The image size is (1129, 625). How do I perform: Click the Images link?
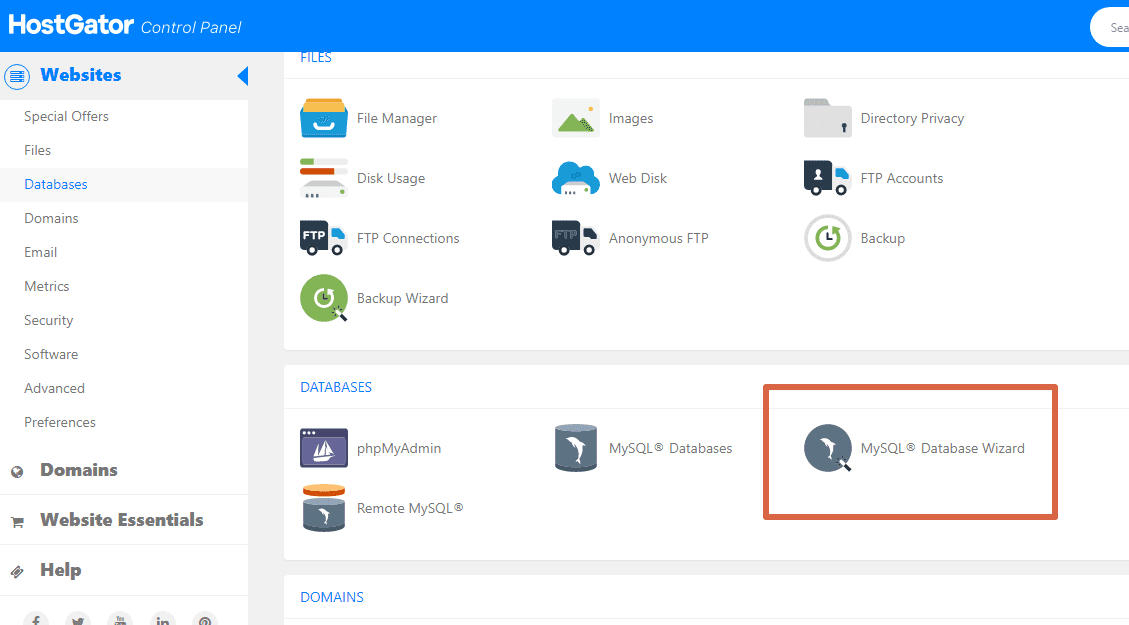coord(630,118)
